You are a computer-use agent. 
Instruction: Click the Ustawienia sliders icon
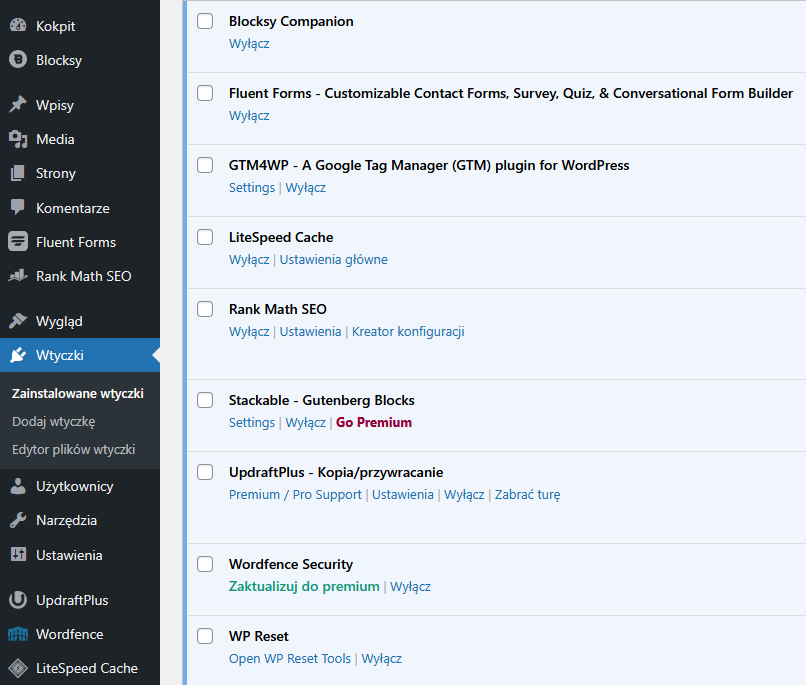18,554
